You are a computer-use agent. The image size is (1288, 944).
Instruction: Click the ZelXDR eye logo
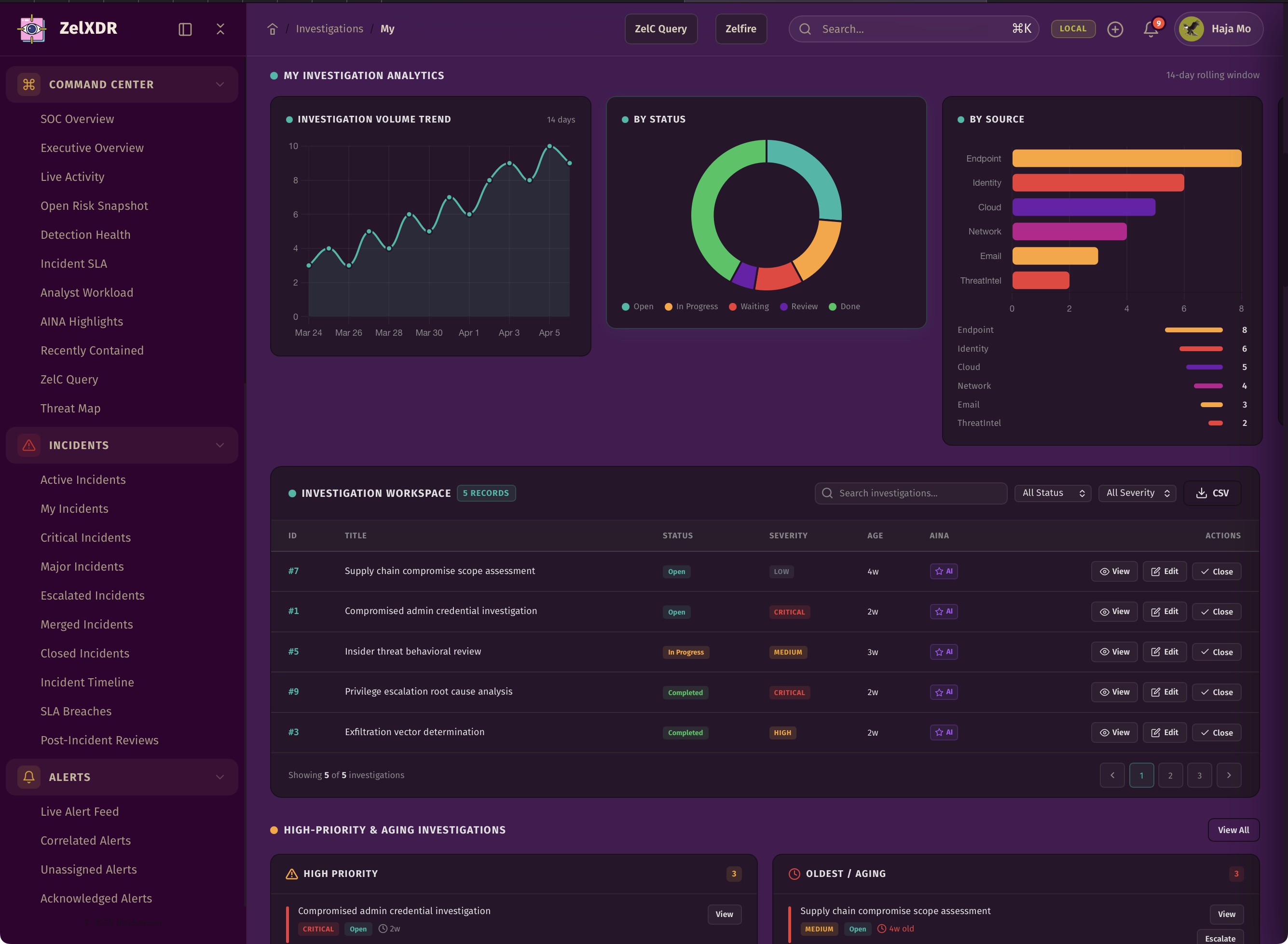32,28
